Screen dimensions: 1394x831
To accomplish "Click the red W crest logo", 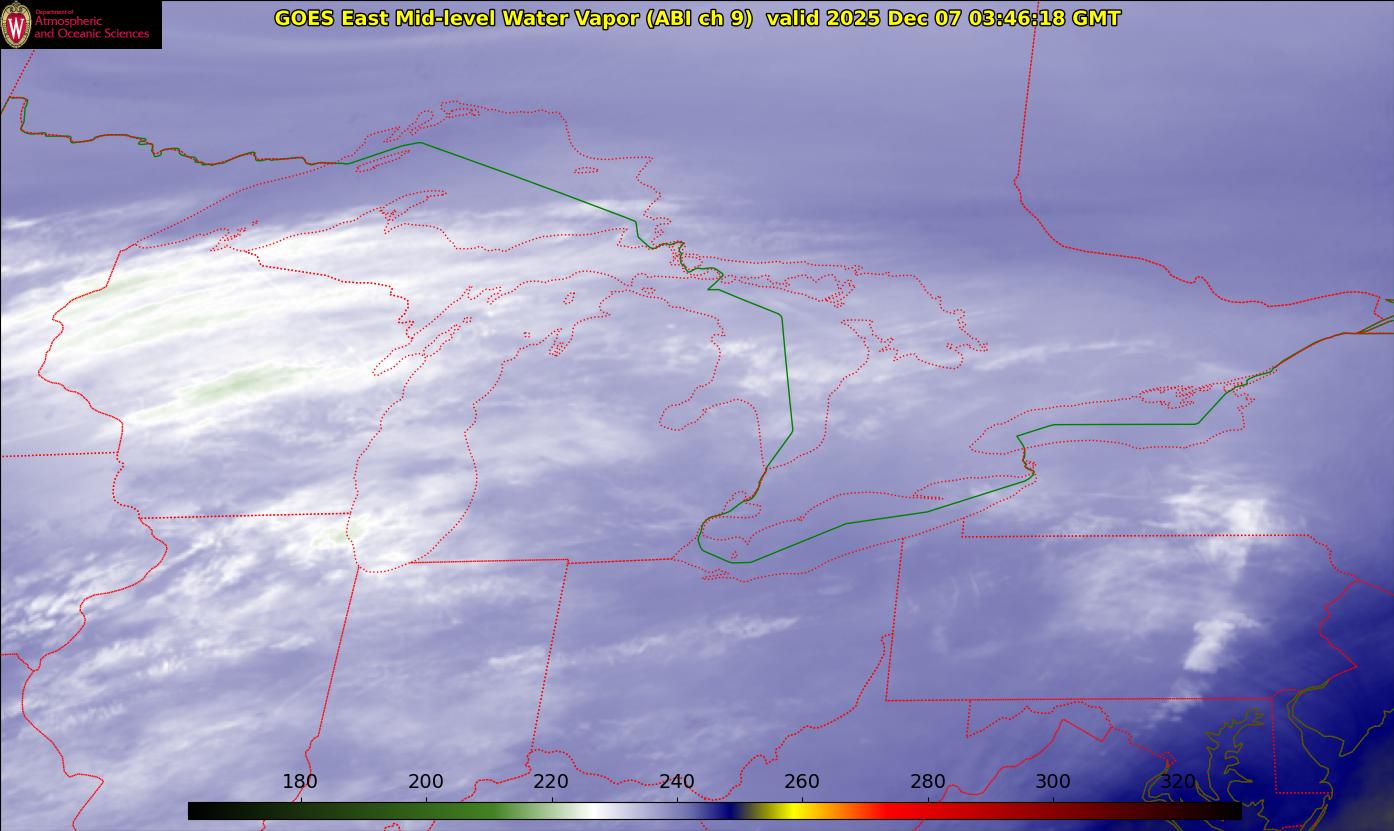I will coord(16,24).
